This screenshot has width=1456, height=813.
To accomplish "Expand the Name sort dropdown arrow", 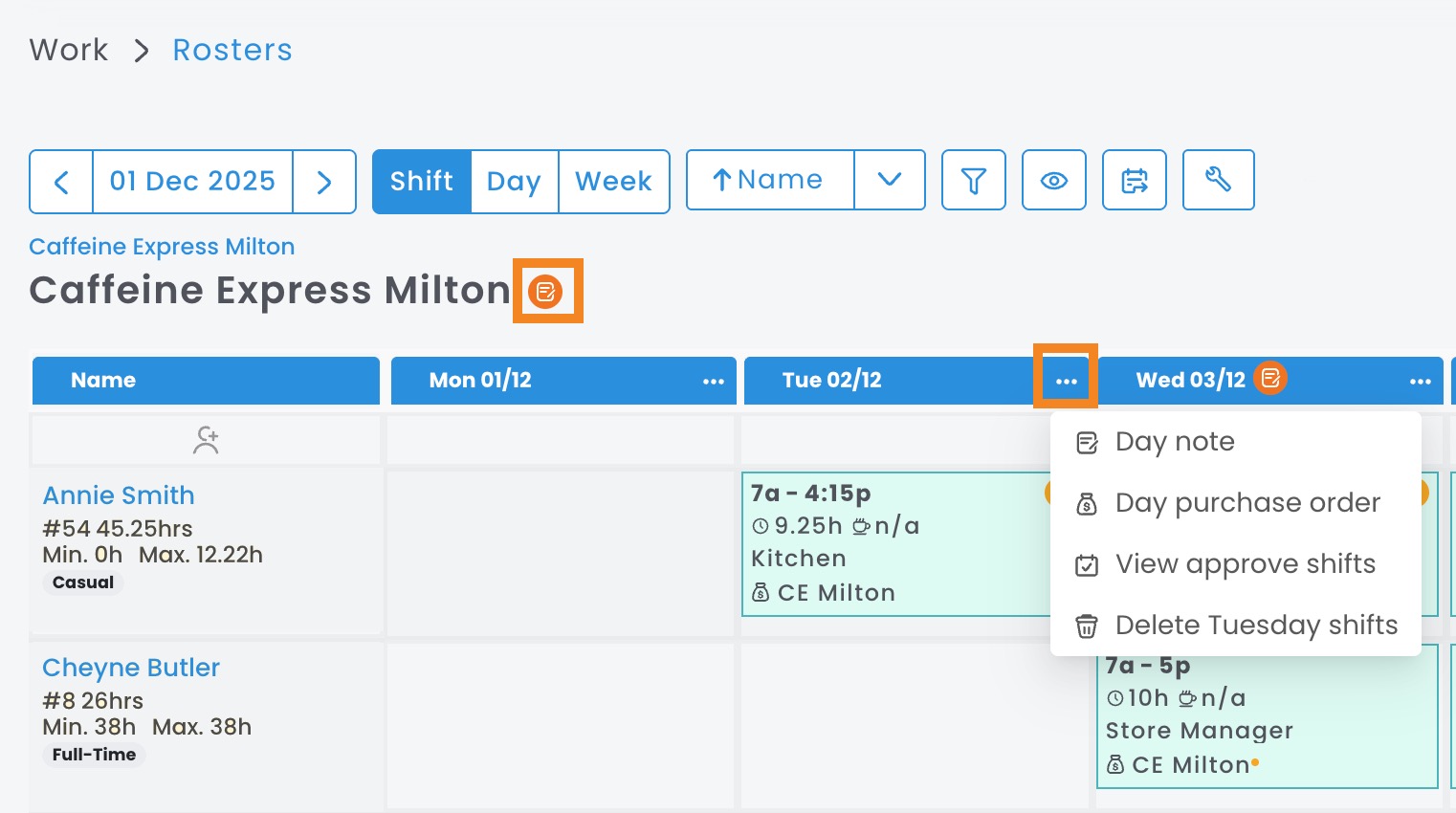I will [x=889, y=180].
